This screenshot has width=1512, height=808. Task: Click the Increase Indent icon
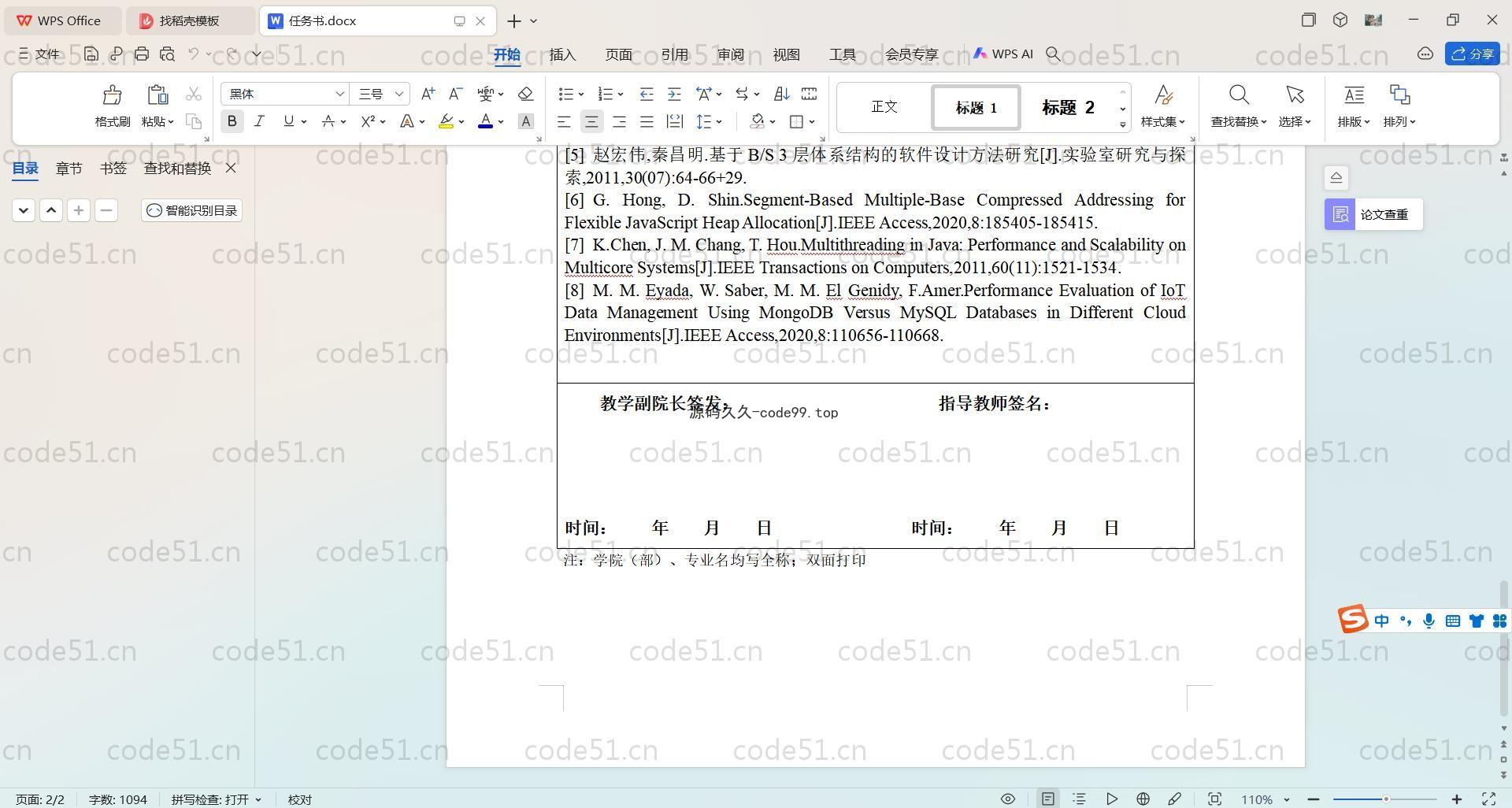pos(674,94)
